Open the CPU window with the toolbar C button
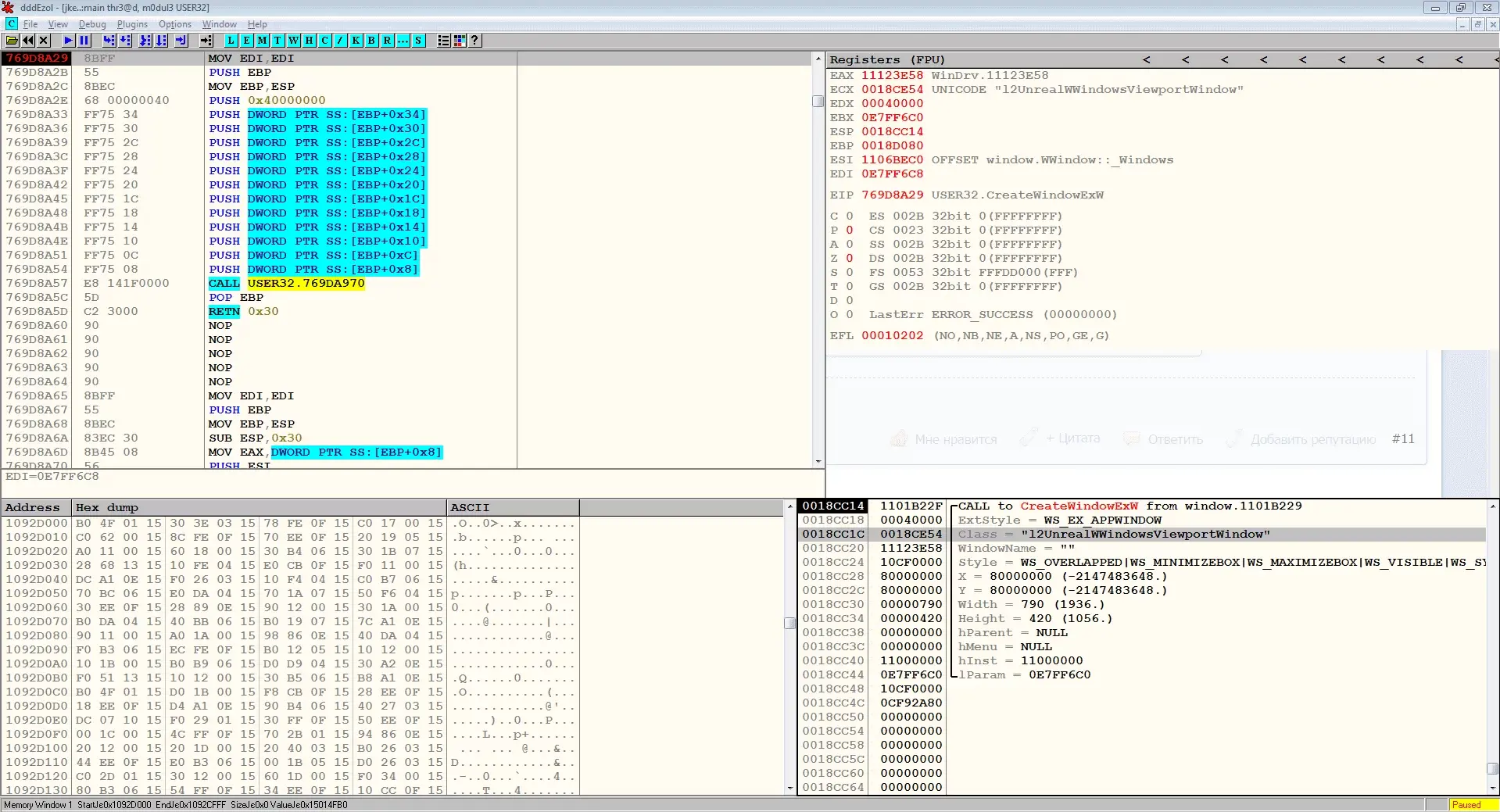Image resolution: width=1500 pixels, height=812 pixels. point(324,41)
